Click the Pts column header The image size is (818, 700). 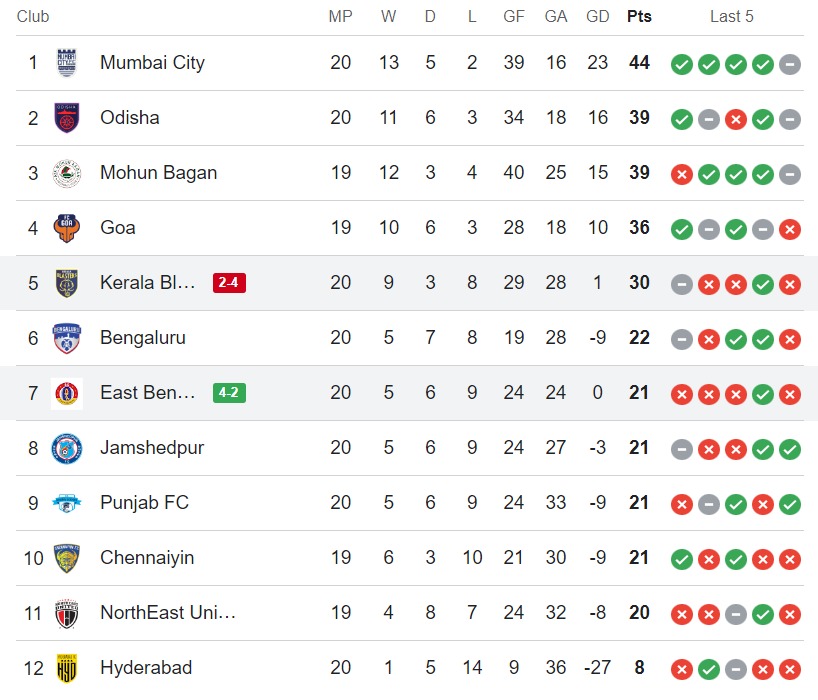(639, 17)
